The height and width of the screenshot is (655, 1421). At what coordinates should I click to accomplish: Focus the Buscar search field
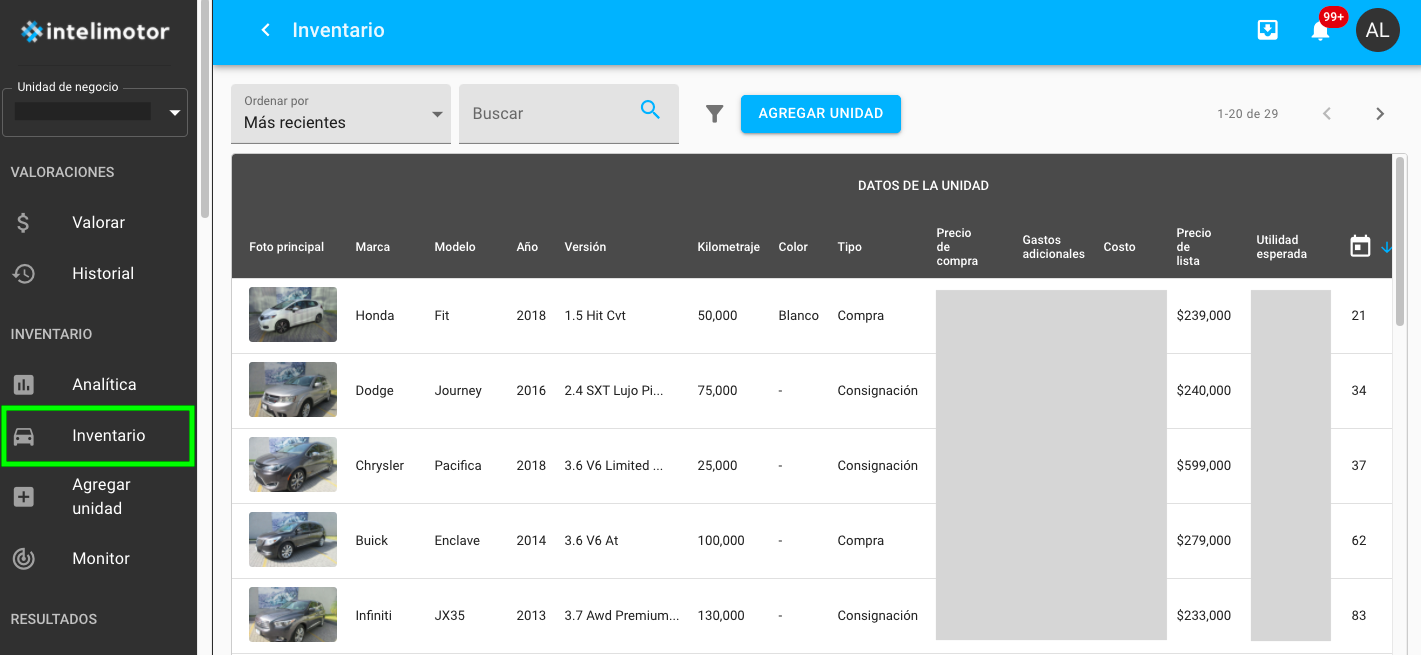(569, 114)
